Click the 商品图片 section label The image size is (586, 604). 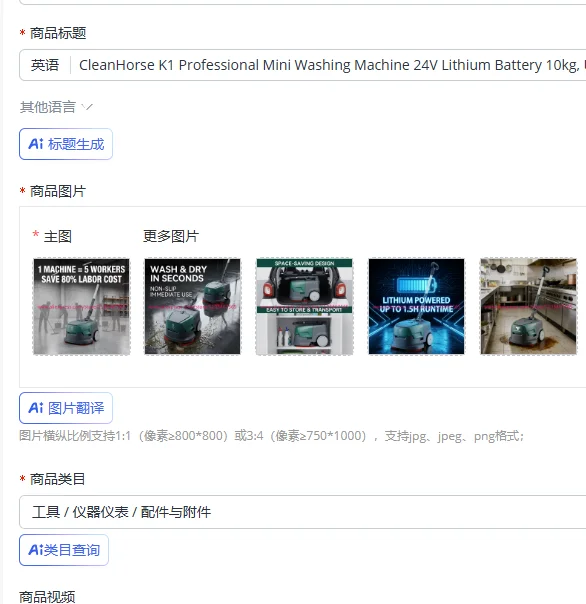coord(58,191)
